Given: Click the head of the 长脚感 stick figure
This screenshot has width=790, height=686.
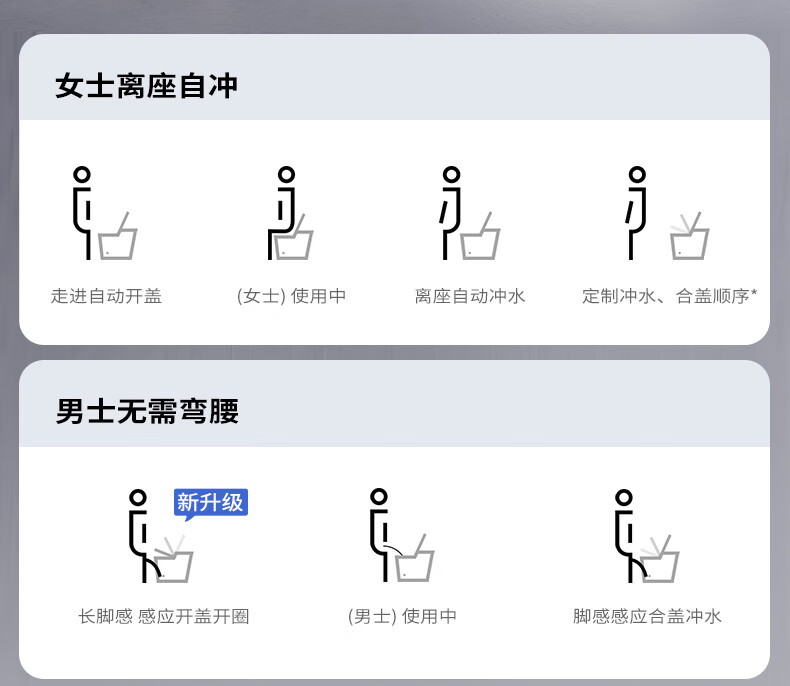Looking at the screenshot, I should click(138, 498).
